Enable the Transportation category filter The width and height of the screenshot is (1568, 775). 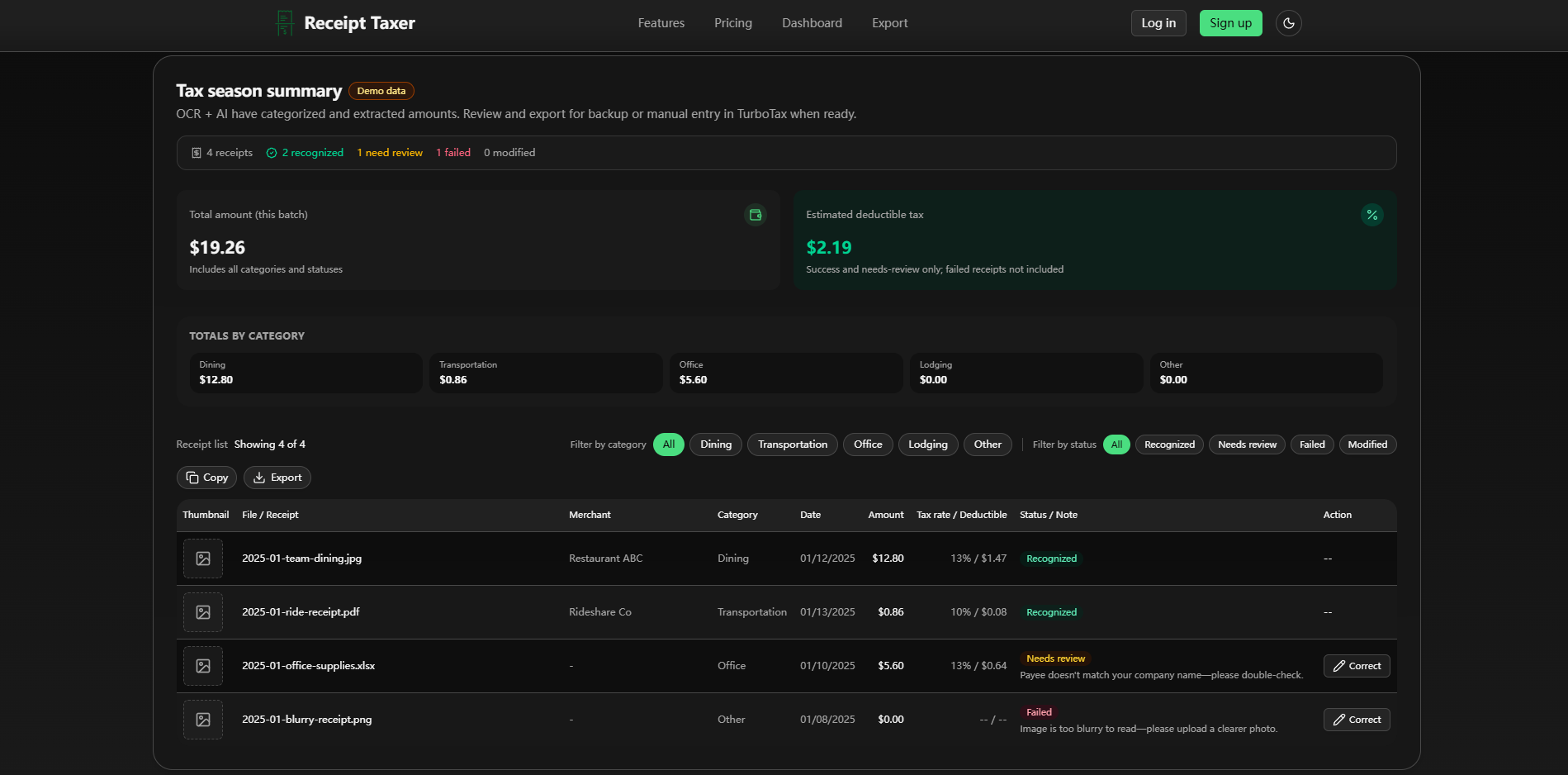792,445
